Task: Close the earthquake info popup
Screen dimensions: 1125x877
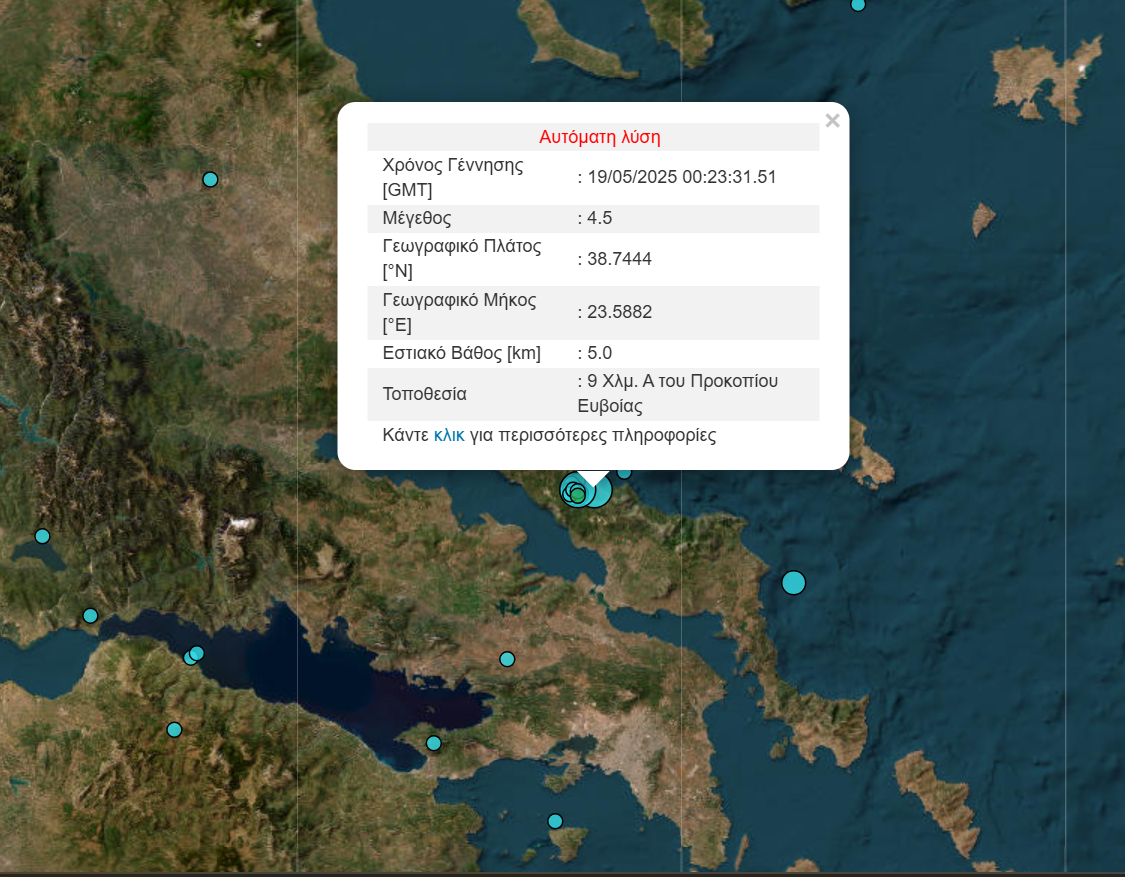Action: click(832, 121)
